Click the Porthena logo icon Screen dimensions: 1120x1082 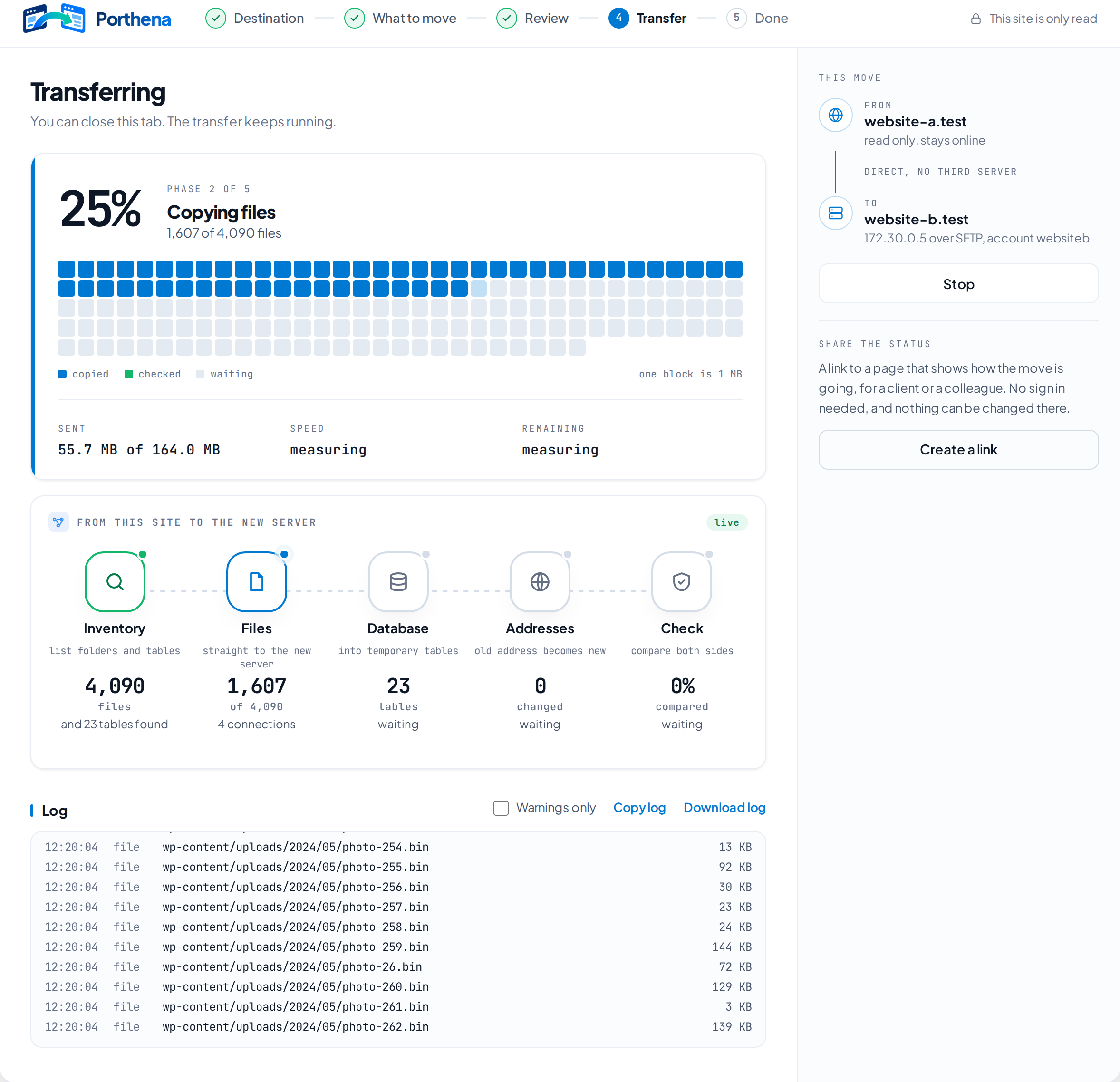pyautogui.click(x=54, y=18)
